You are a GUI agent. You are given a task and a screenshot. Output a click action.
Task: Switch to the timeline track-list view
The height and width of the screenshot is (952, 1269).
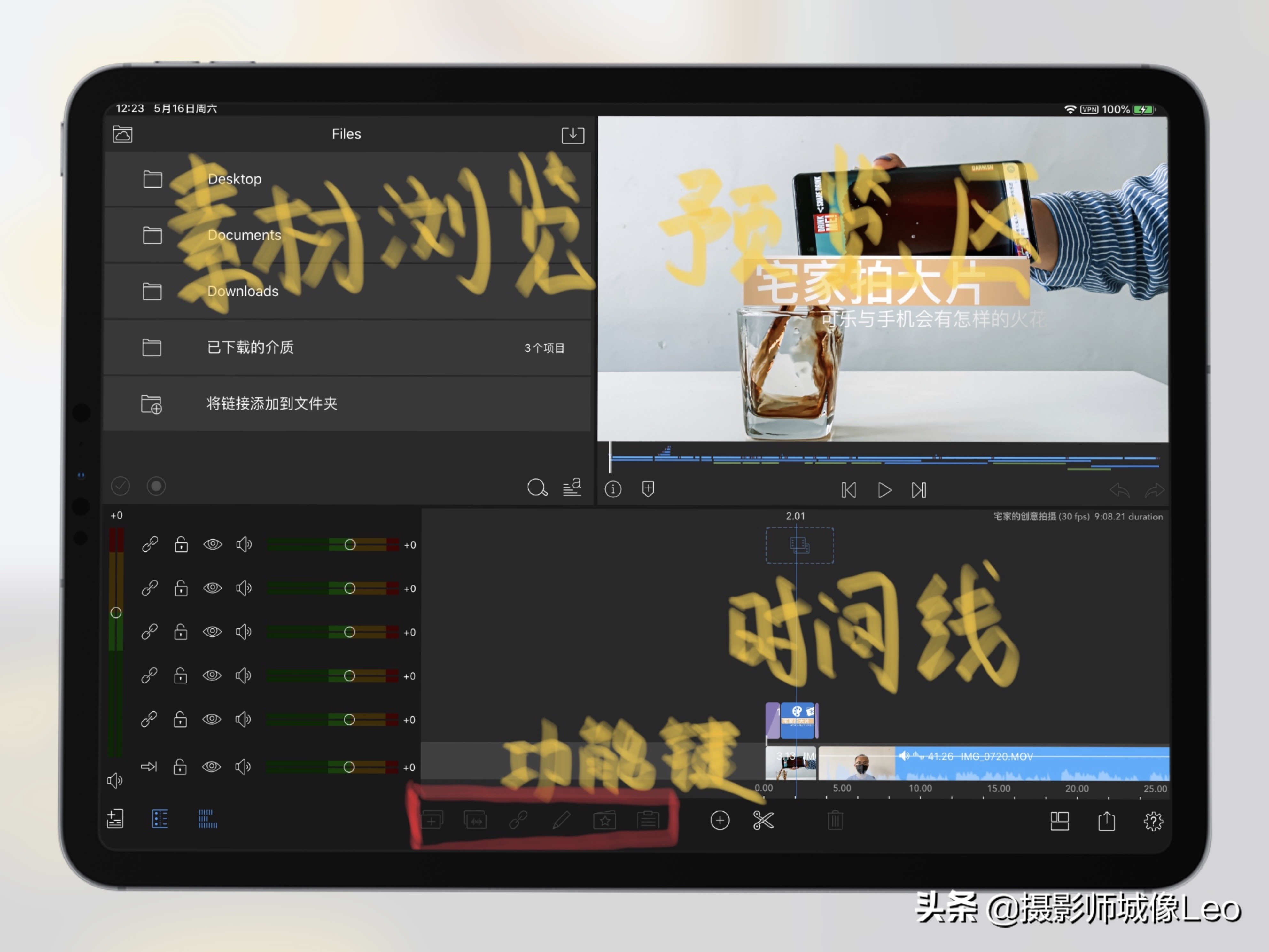coord(160,819)
